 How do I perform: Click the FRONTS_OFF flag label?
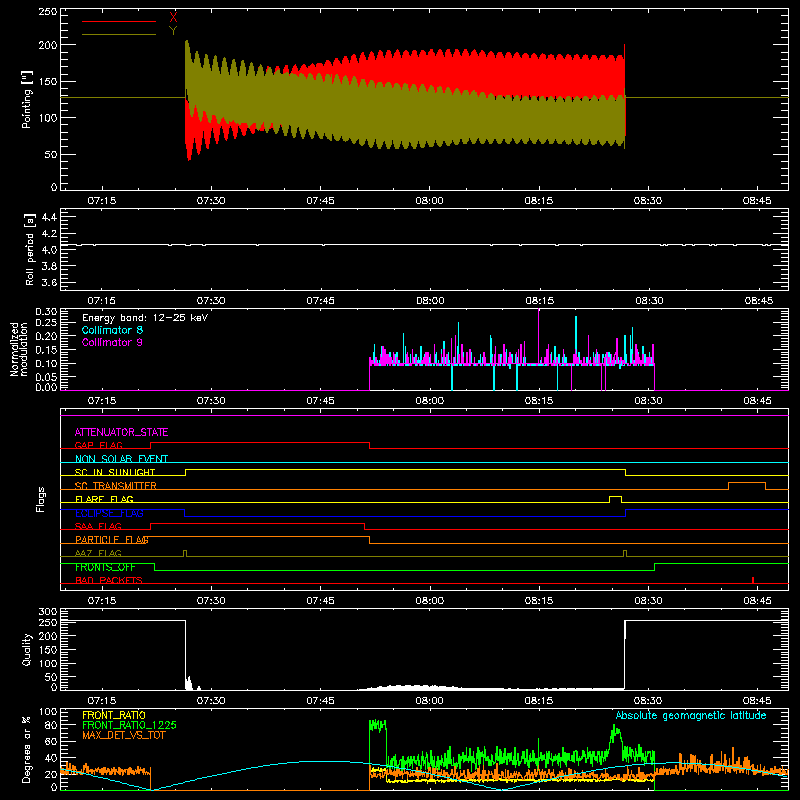pyautogui.click(x=105, y=567)
